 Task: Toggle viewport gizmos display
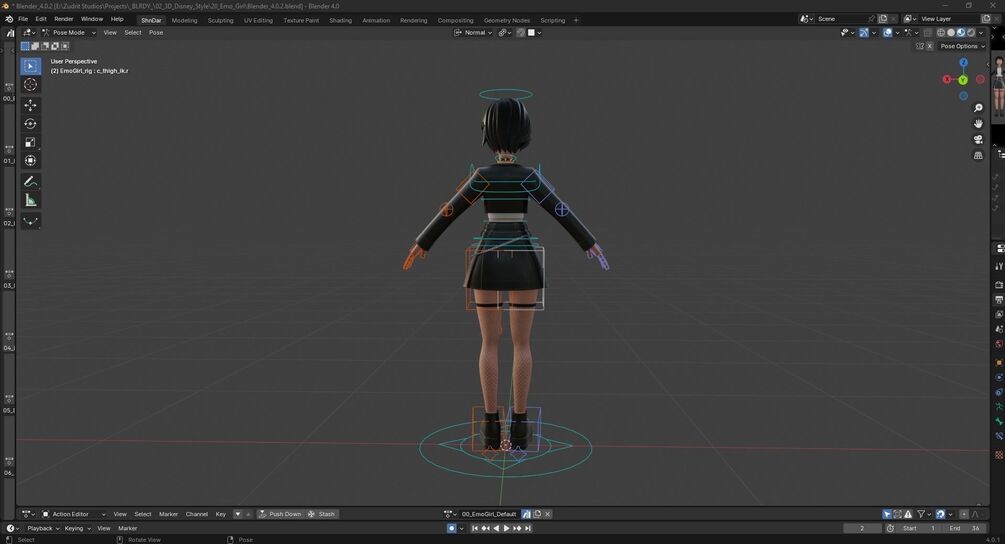tap(863, 33)
